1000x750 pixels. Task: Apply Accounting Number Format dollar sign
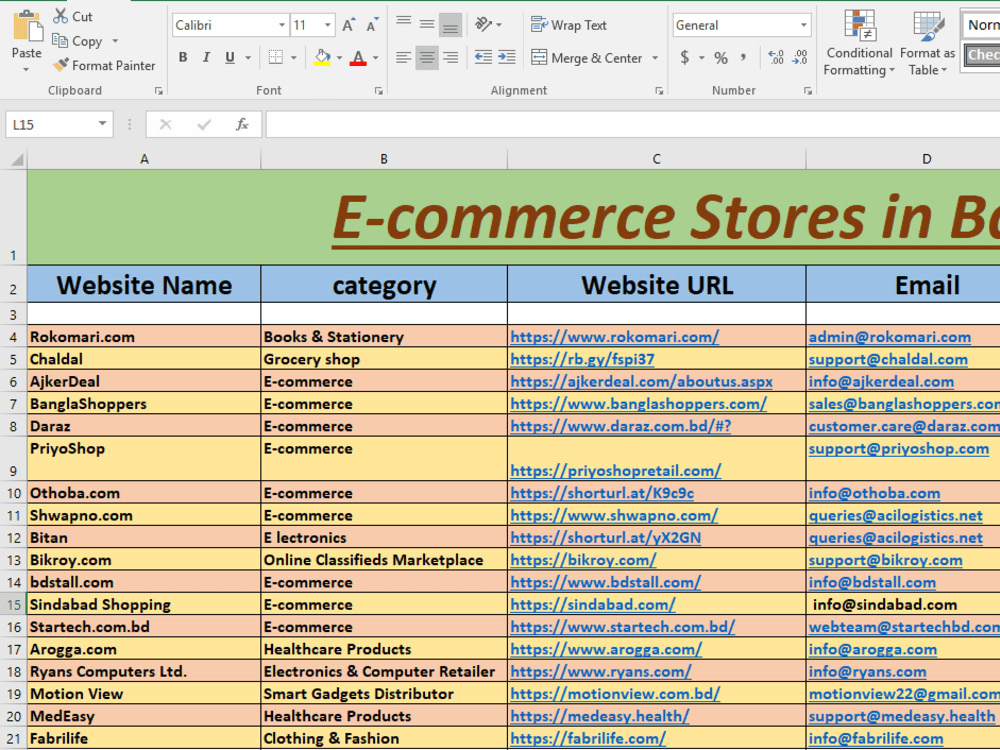pyautogui.click(x=684, y=58)
